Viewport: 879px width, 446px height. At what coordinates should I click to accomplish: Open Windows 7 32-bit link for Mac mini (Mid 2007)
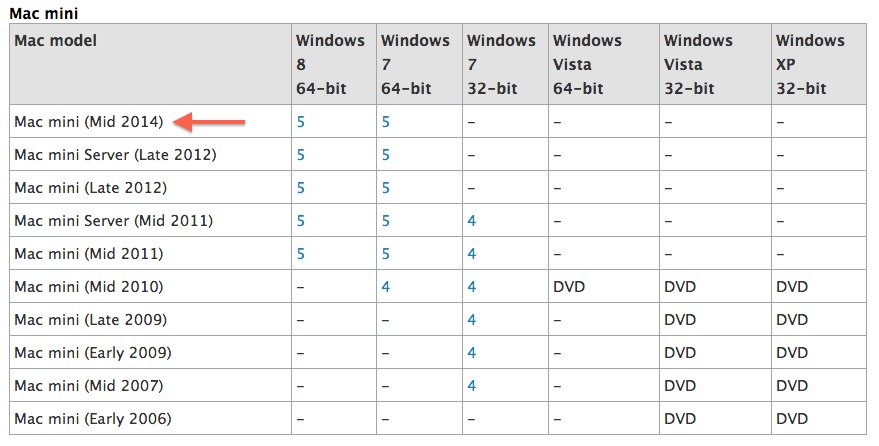(x=471, y=385)
